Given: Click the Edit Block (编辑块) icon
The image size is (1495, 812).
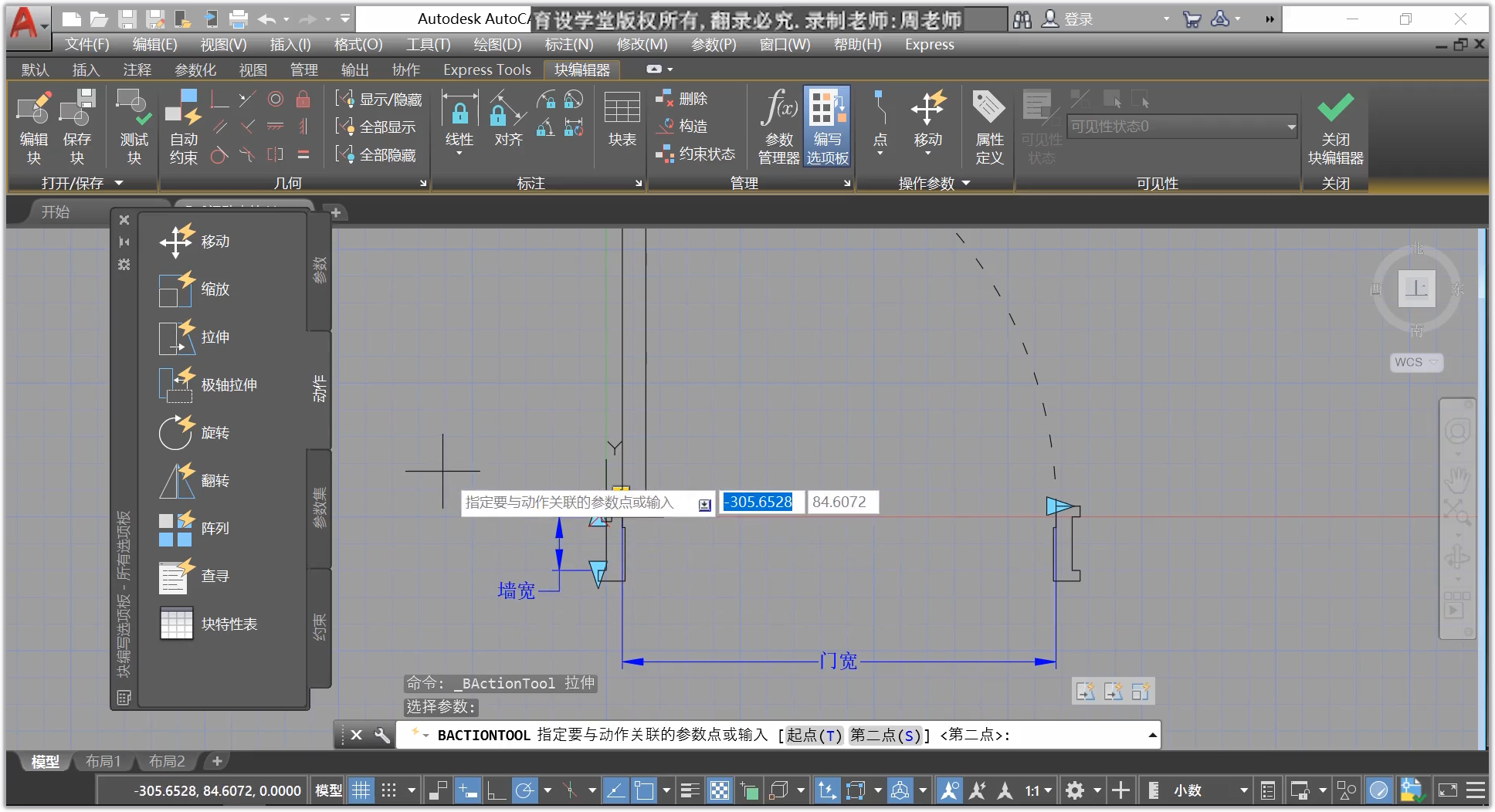Looking at the screenshot, I should (x=34, y=127).
